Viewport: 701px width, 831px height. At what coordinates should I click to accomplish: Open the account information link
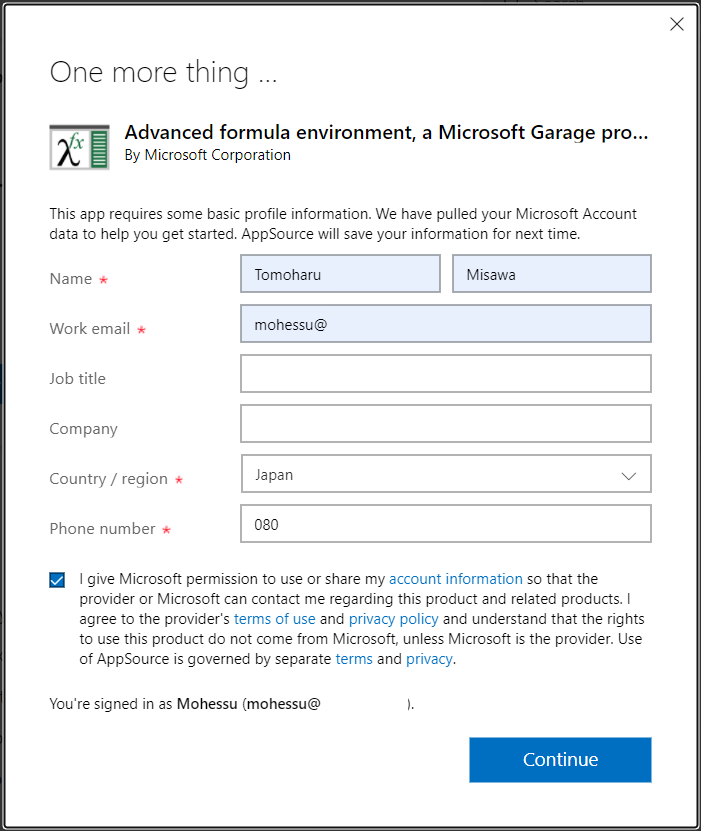pos(456,579)
